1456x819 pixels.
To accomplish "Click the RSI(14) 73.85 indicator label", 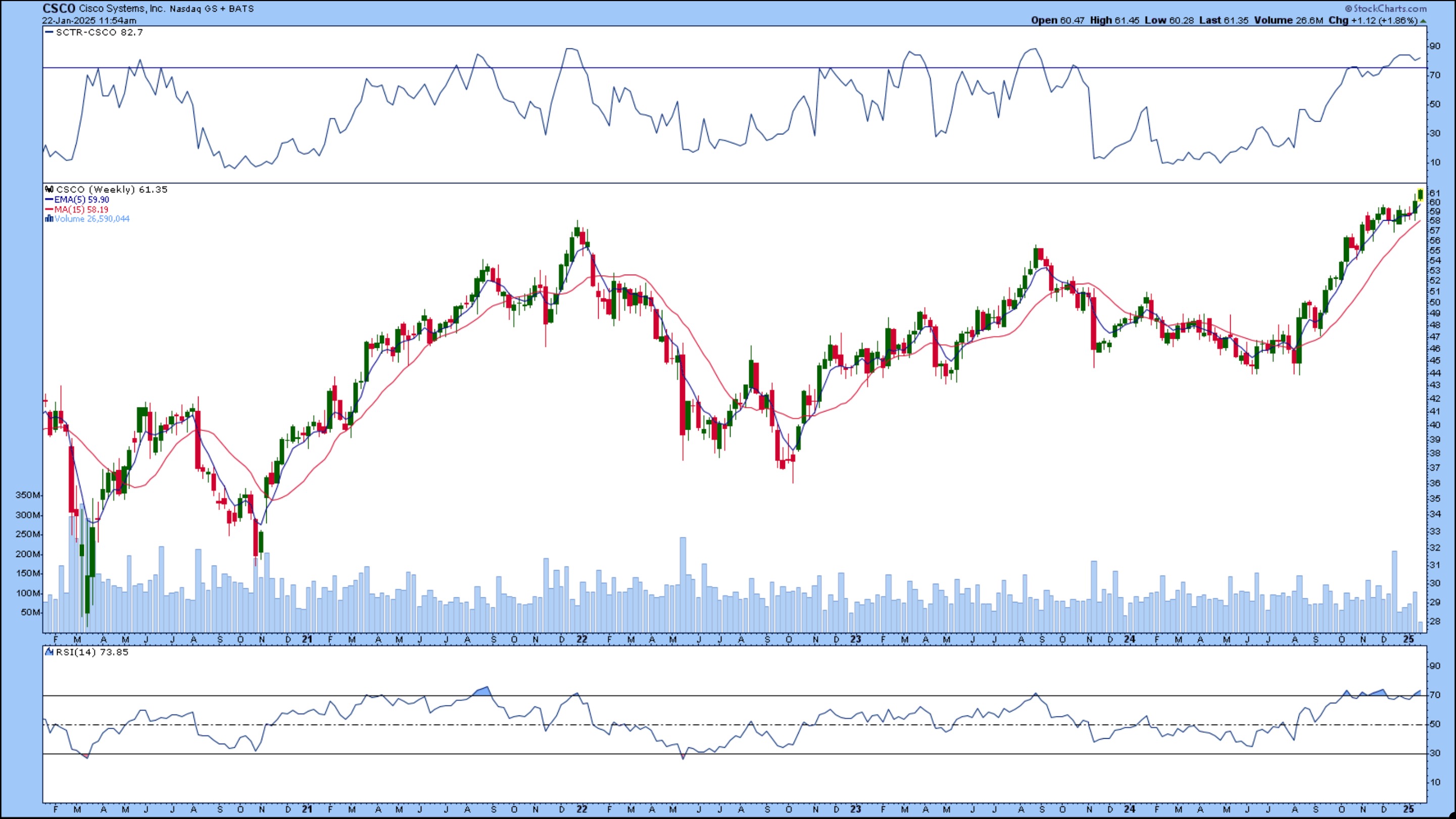I will tap(91, 652).
